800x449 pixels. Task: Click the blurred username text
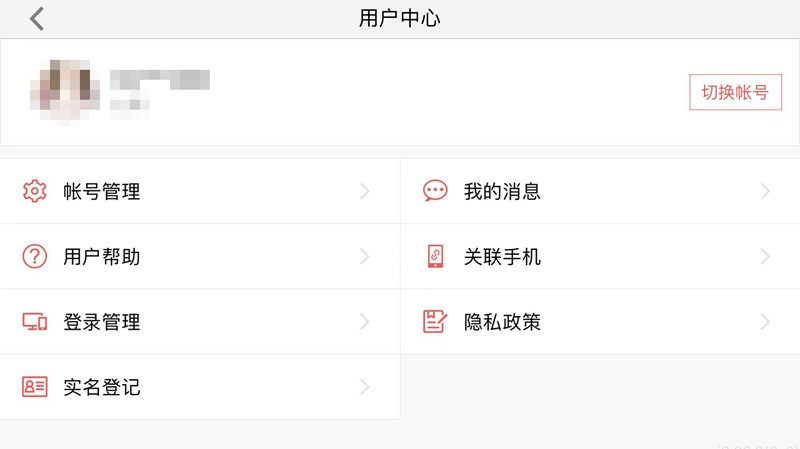coord(160,80)
